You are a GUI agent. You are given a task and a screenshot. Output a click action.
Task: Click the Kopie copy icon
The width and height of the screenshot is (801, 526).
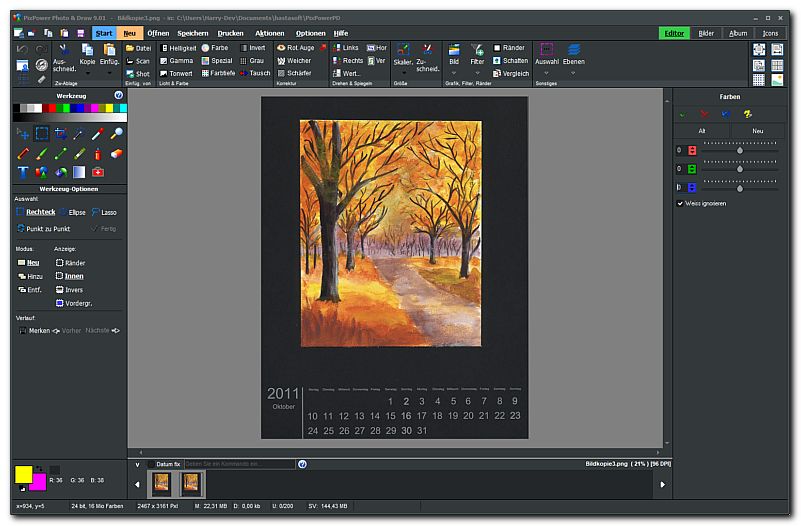click(87, 50)
